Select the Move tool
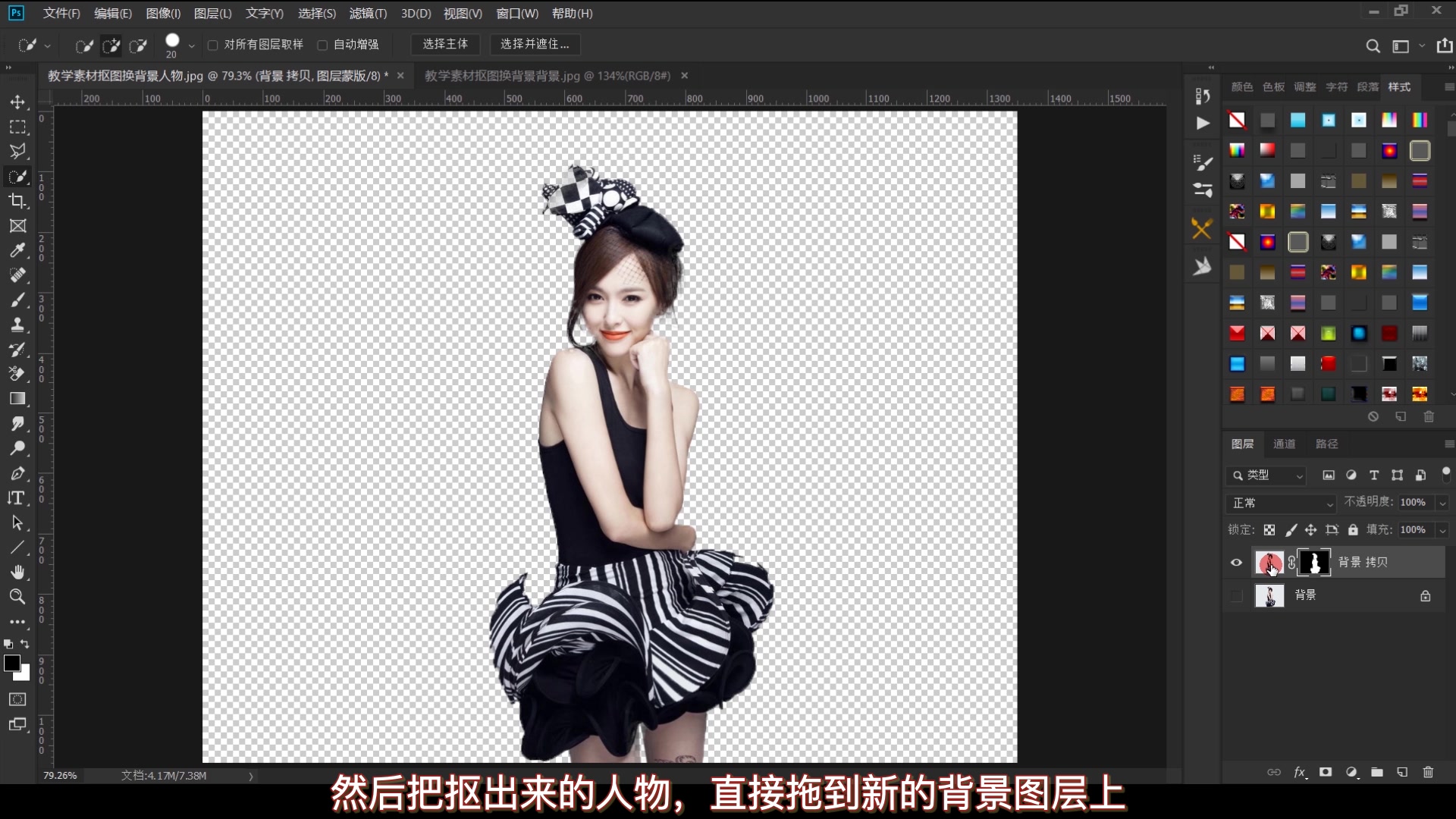The width and height of the screenshot is (1456, 819). [x=17, y=102]
